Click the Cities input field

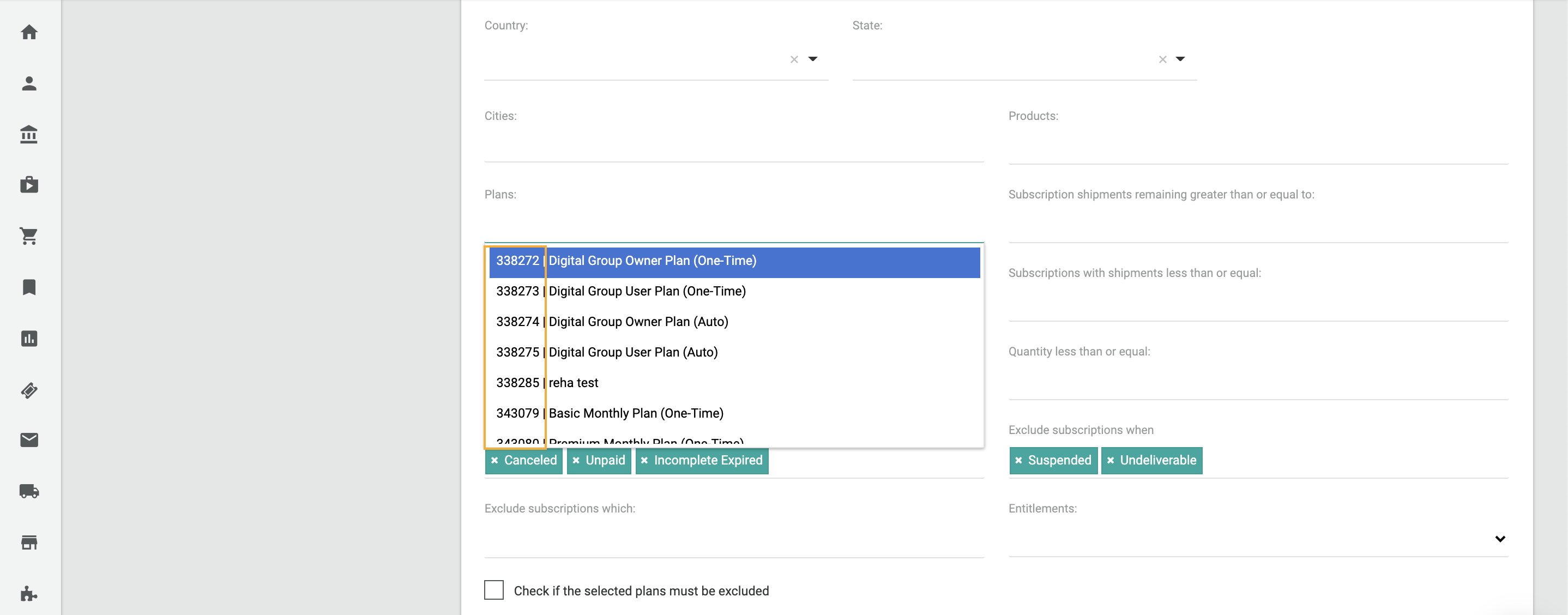point(733,147)
